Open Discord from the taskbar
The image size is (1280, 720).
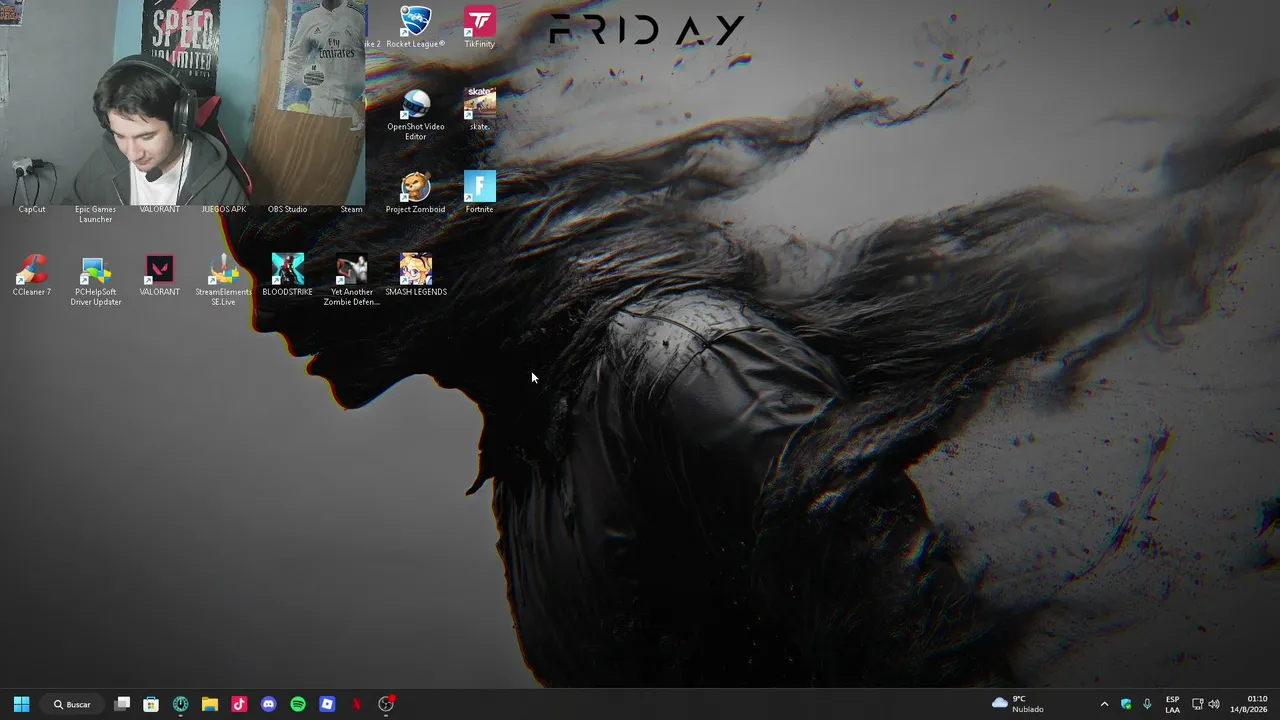pyautogui.click(x=268, y=704)
